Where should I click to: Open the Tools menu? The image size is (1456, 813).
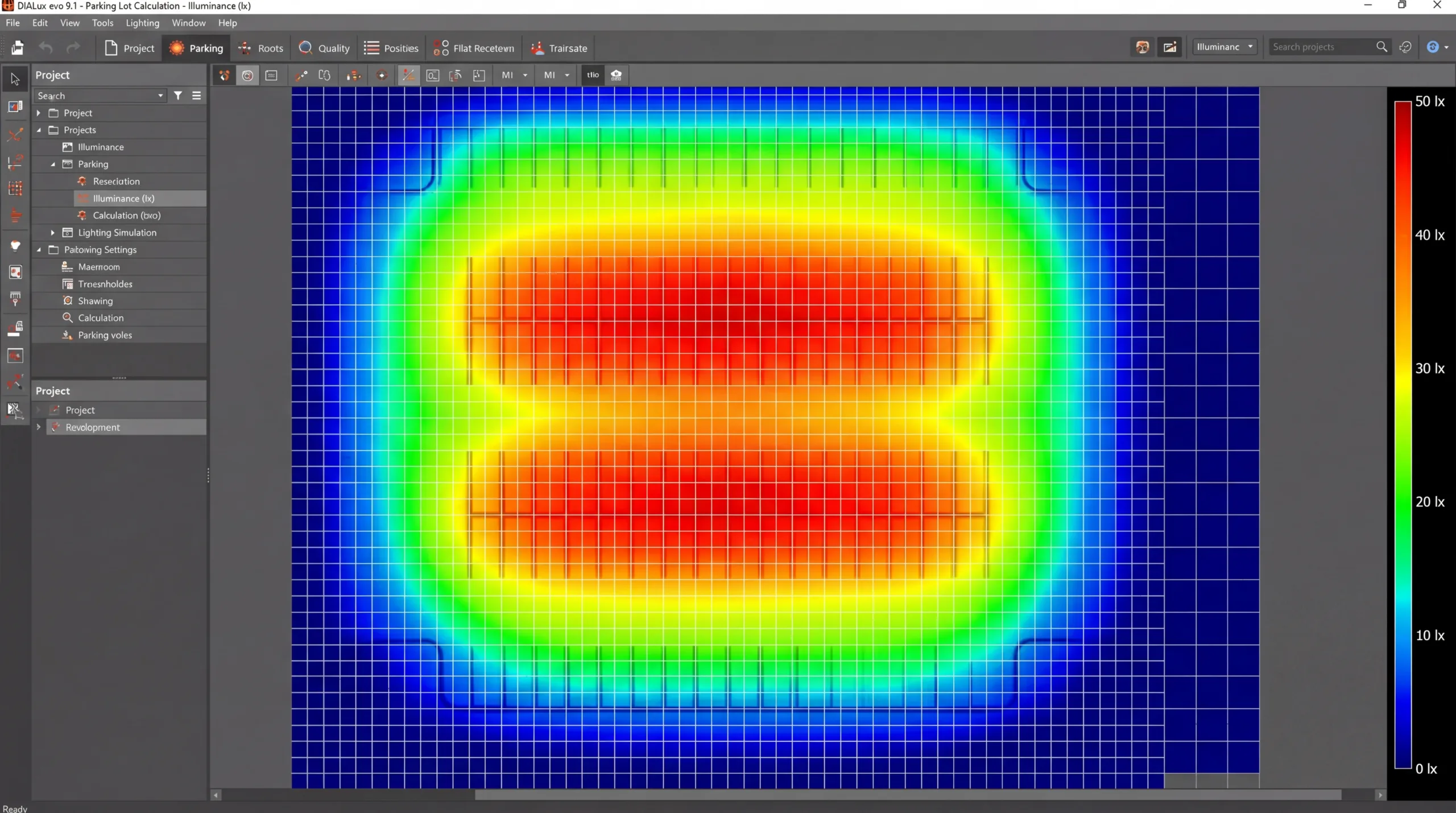click(x=102, y=23)
